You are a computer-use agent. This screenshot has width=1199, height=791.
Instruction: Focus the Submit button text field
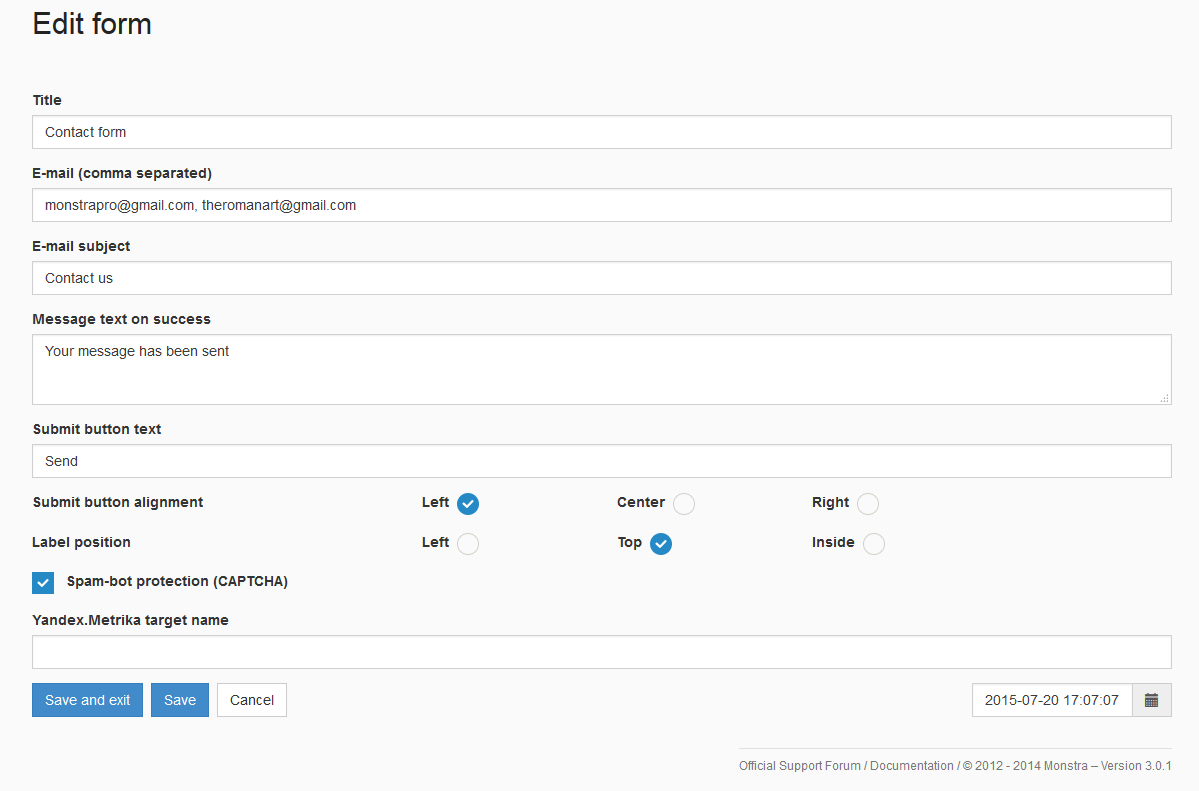pos(601,461)
